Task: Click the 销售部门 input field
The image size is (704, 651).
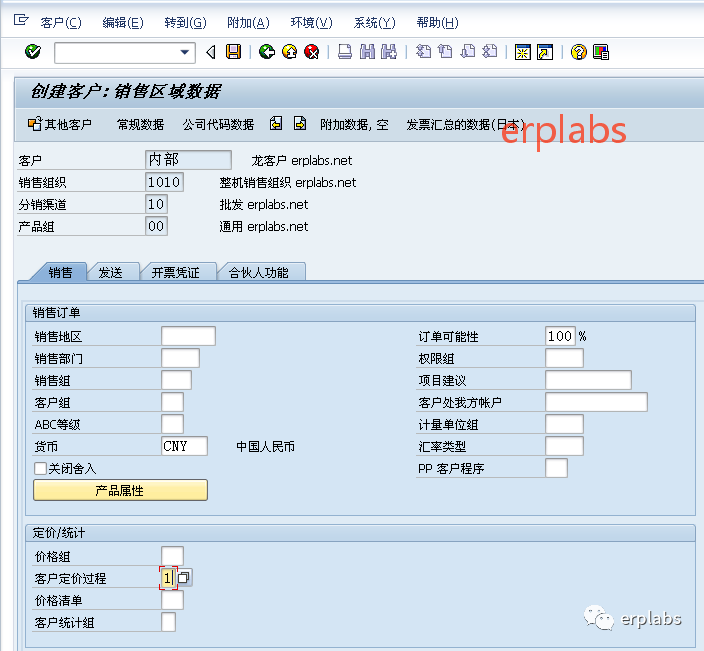Action: coord(180,358)
